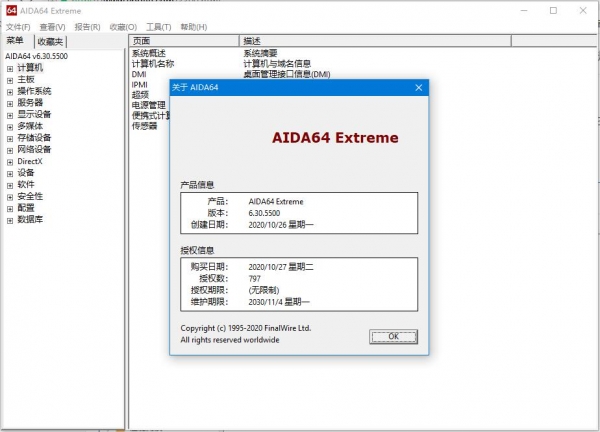This screenshot has width=600, height=432.
Task: Open the DMI page entry
Action: click(x=139, y=74)
